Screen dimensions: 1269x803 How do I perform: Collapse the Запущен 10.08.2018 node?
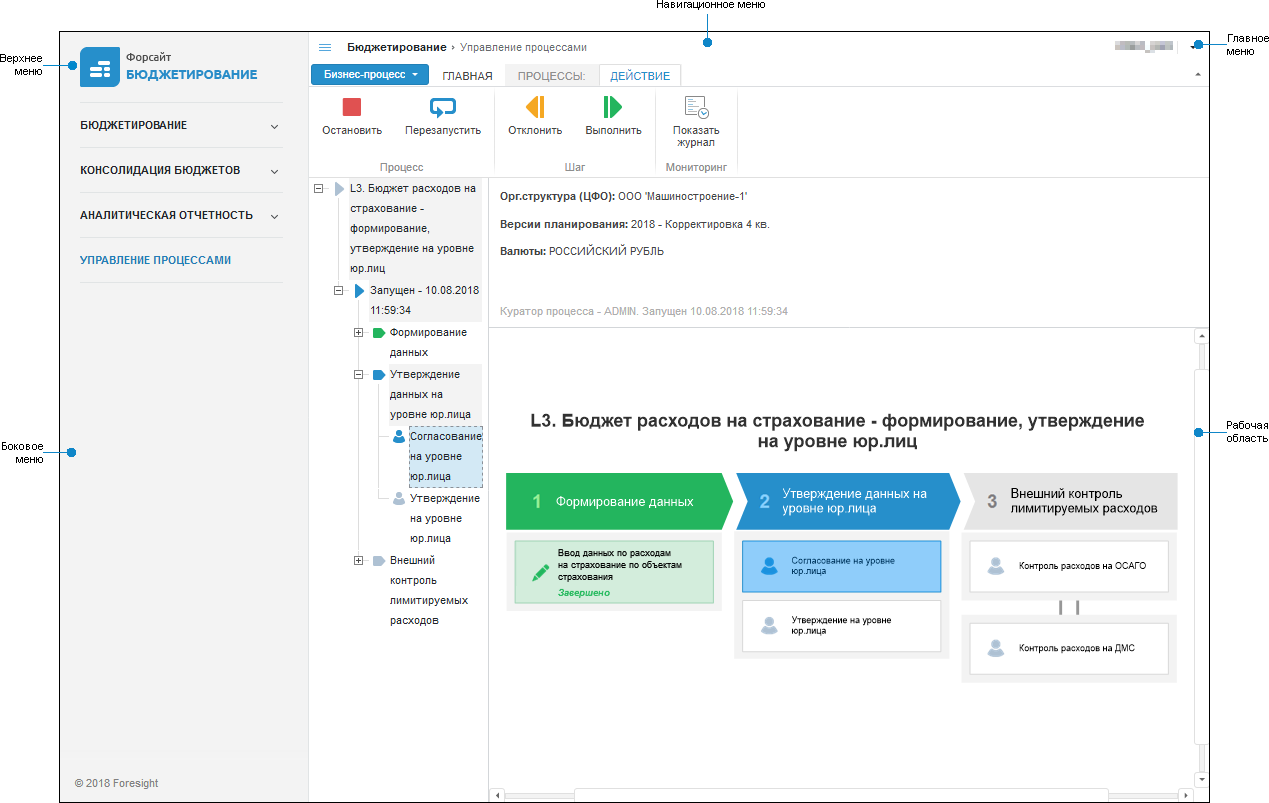[x=338, y=290]
